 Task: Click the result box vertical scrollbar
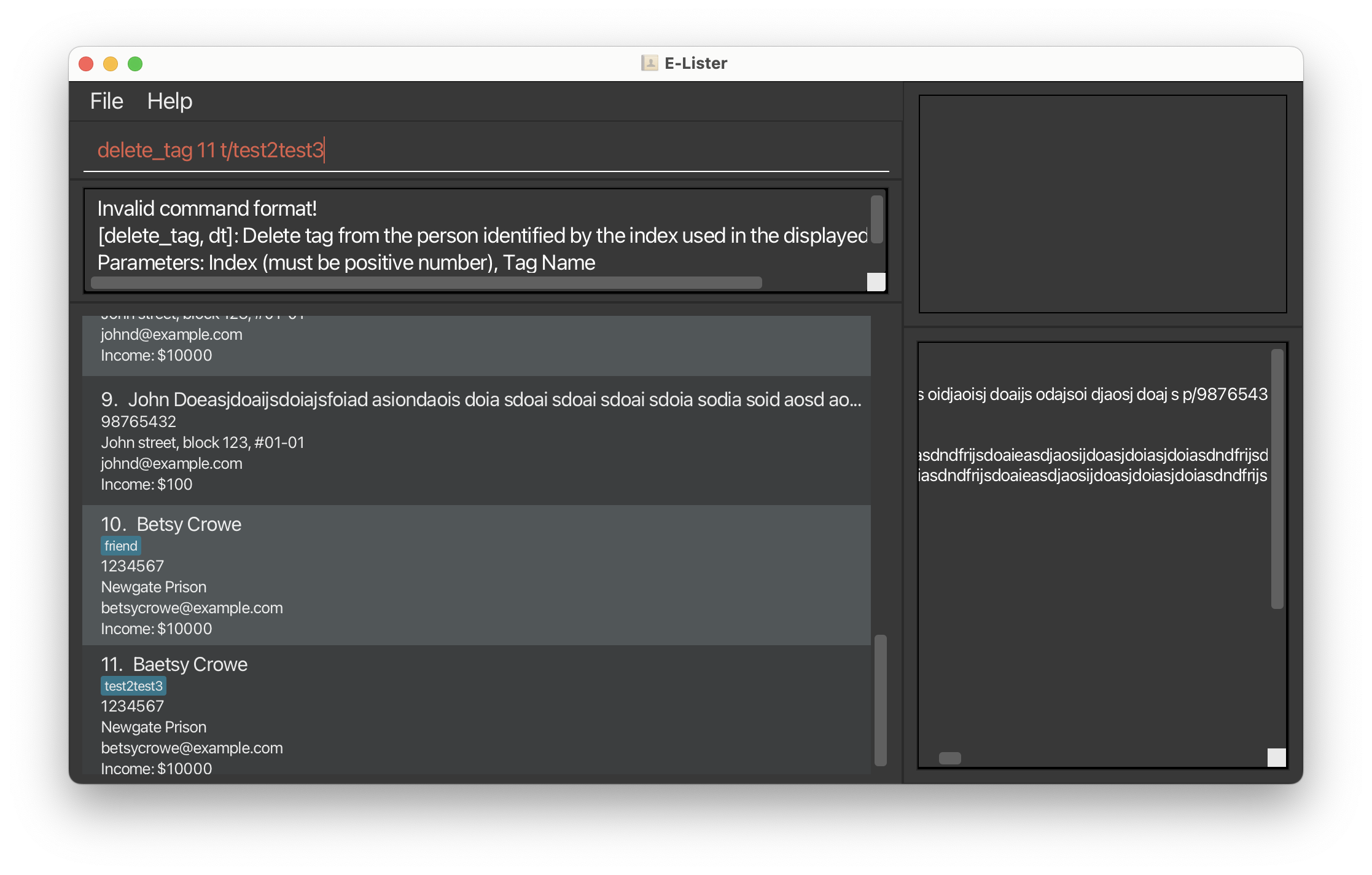(876, 219)
